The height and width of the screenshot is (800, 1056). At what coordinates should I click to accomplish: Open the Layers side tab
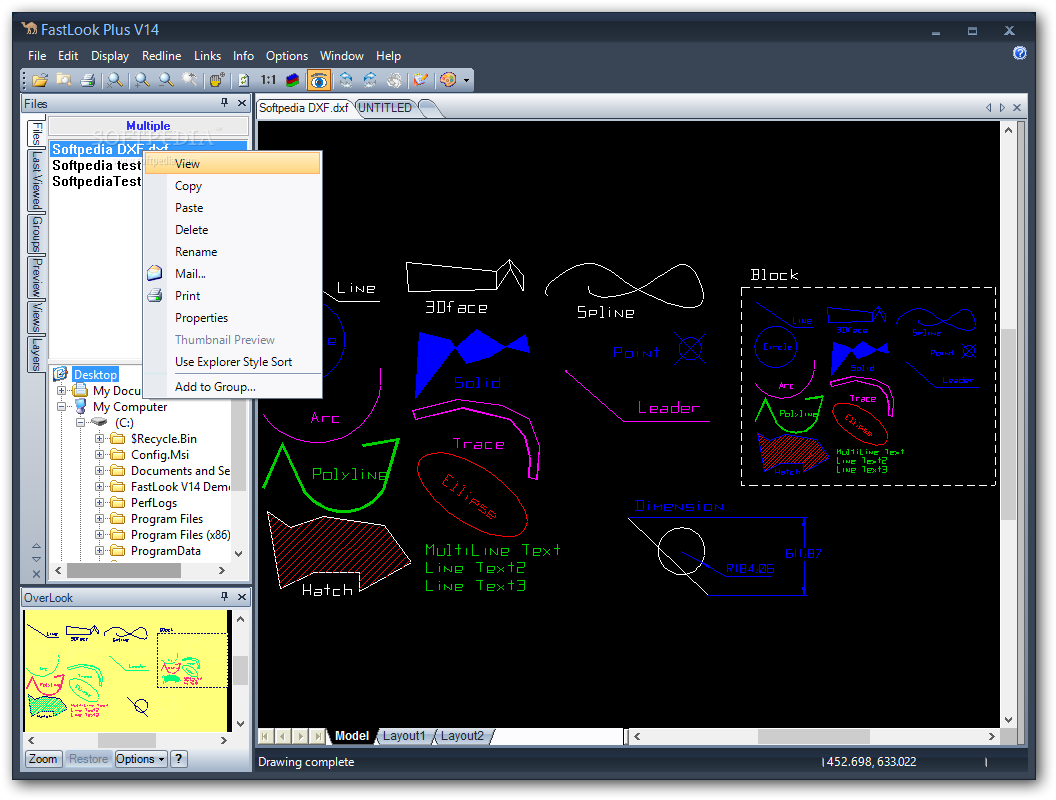36,354
